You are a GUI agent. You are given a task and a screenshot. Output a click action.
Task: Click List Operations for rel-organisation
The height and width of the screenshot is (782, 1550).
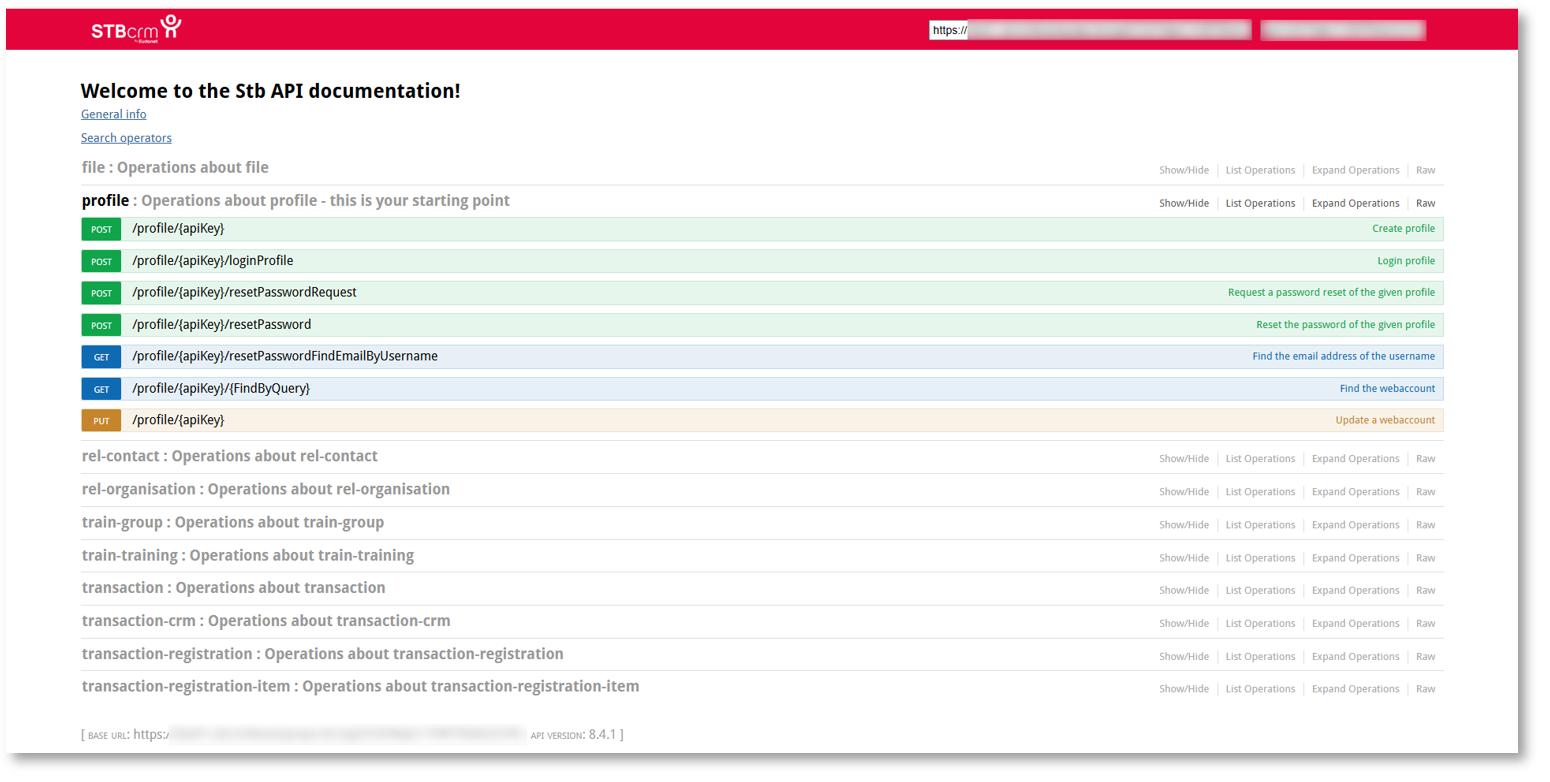(x=1260, y=492)
